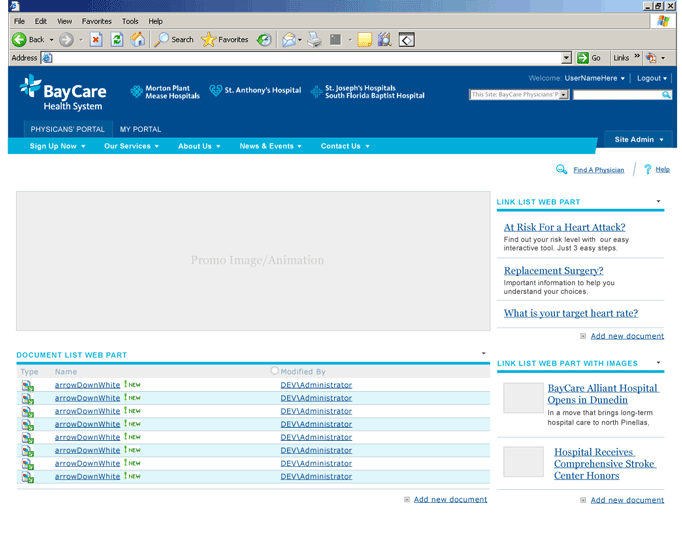Click green Go arrow button
Screen dimensions: 682x545
click(x=583, y=58)
